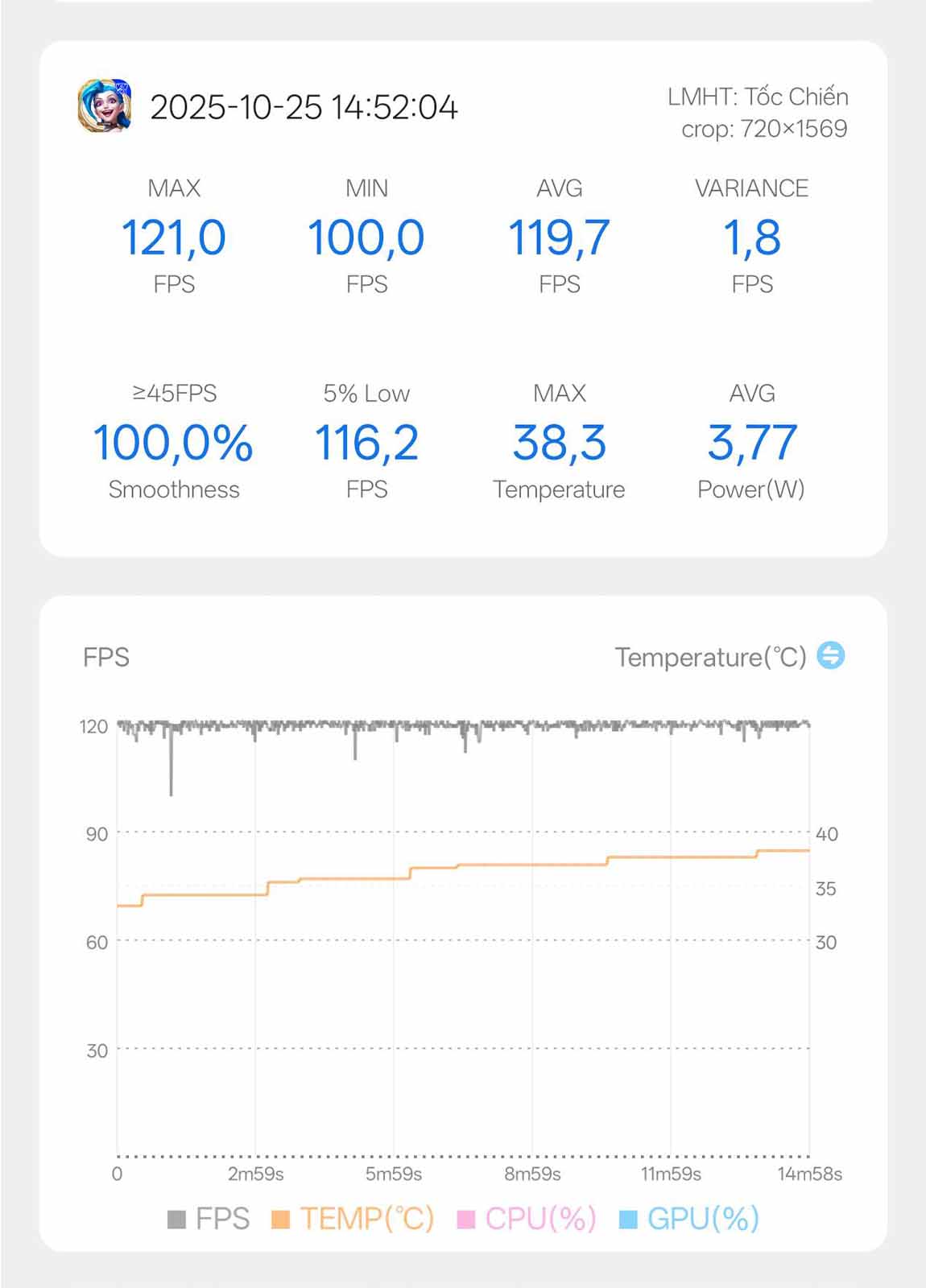Tap the 5% Low 116,2 FPS value
This screenshot has width=926, height=1288.
tap(366, 441)
